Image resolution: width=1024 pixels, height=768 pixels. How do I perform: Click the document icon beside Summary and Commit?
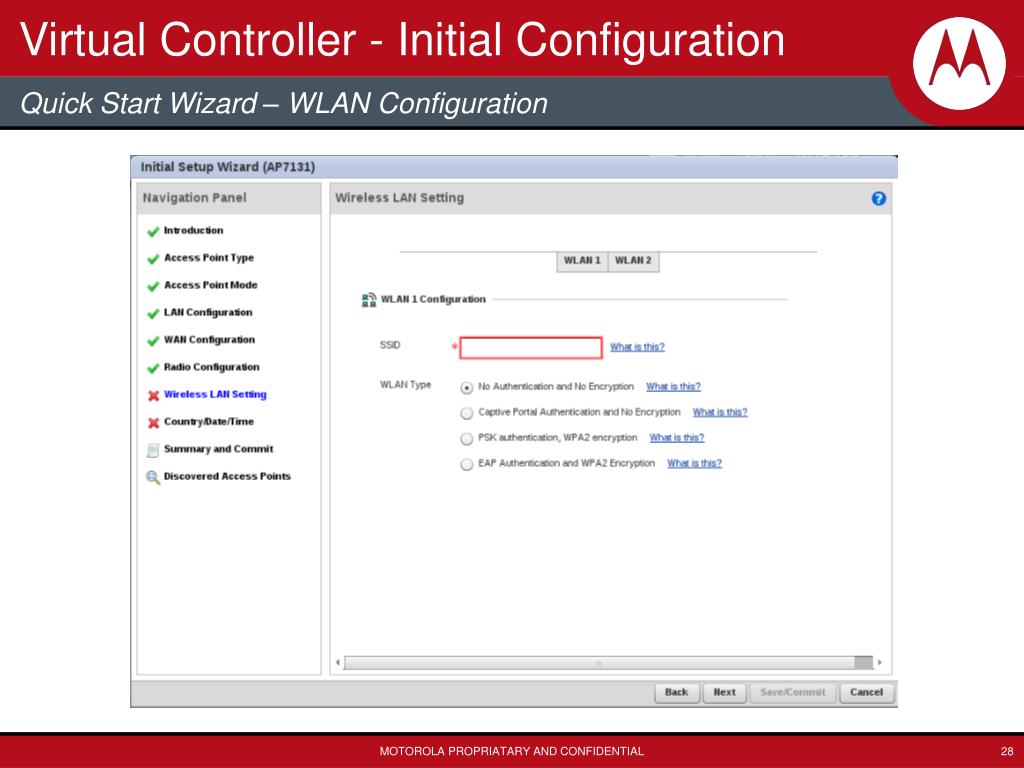point(153,450)
